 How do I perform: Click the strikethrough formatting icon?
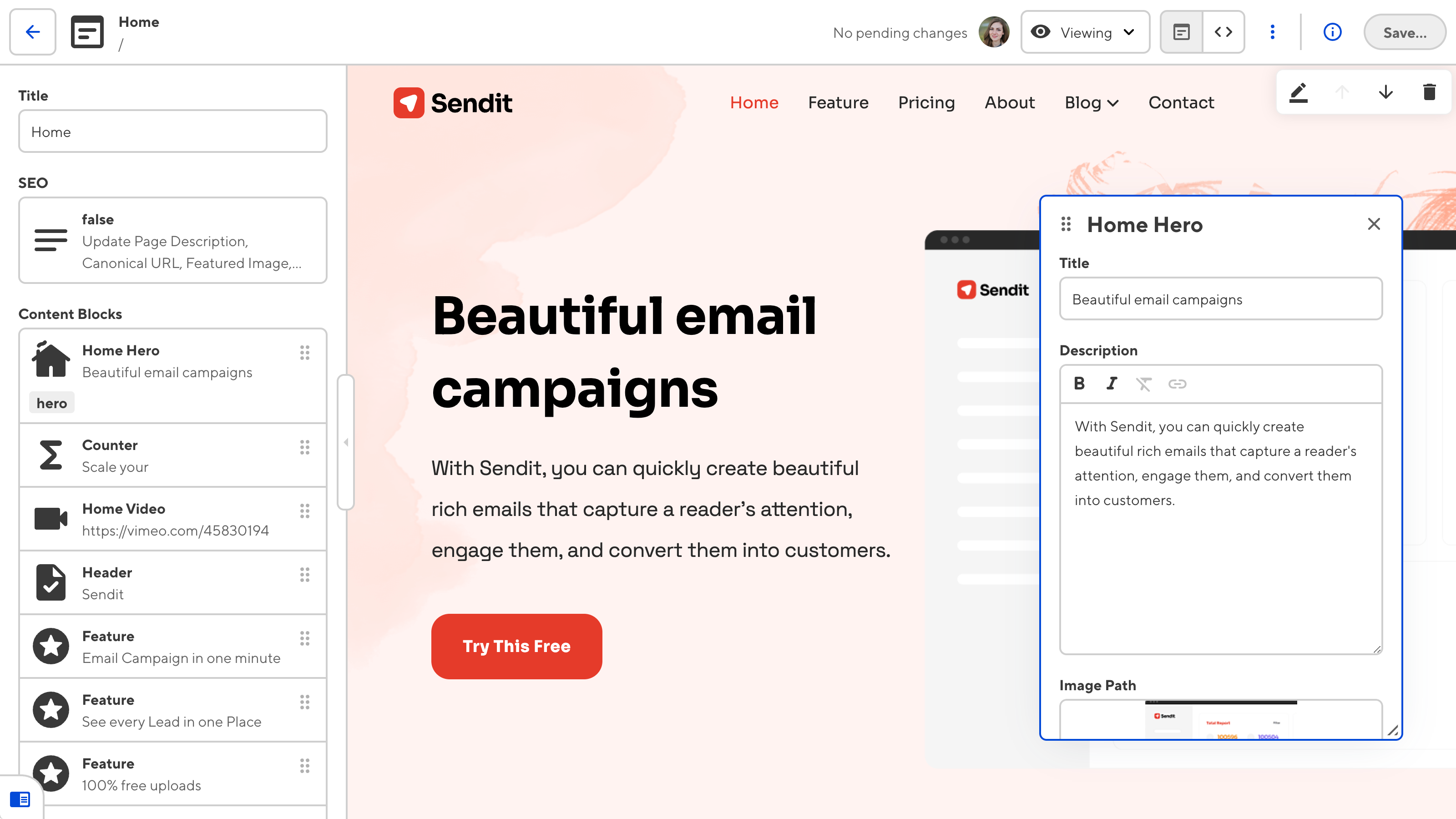point(1144,383)
